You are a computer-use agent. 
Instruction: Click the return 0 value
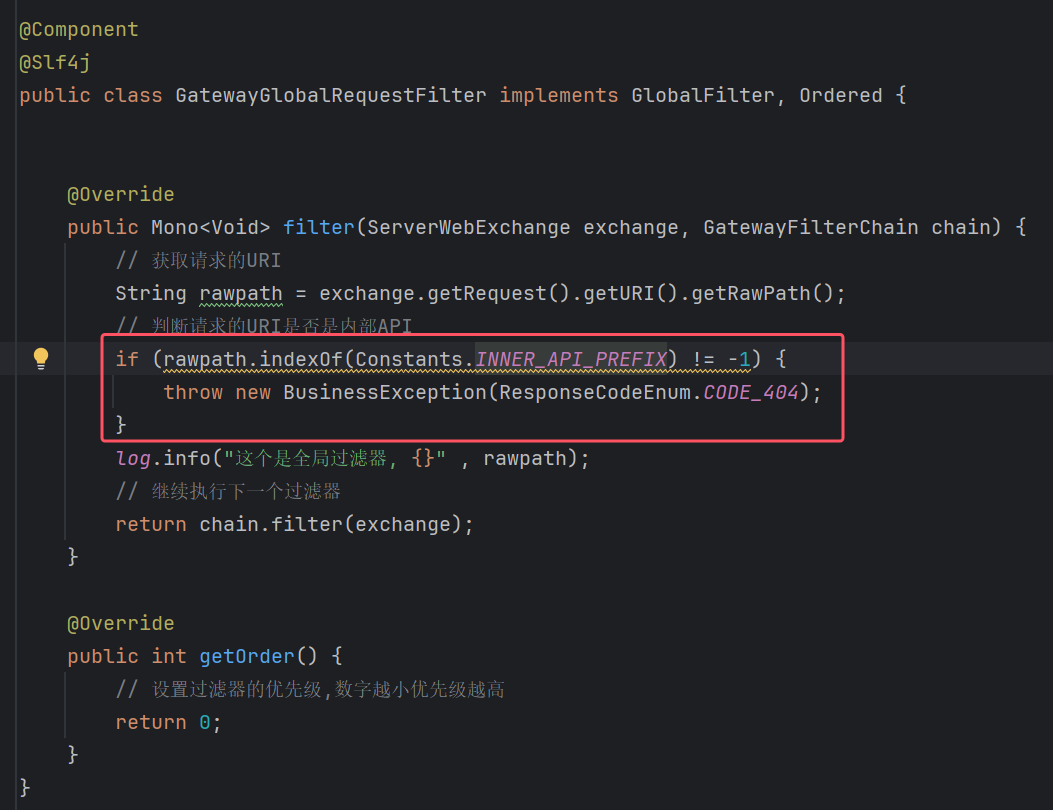205,723
